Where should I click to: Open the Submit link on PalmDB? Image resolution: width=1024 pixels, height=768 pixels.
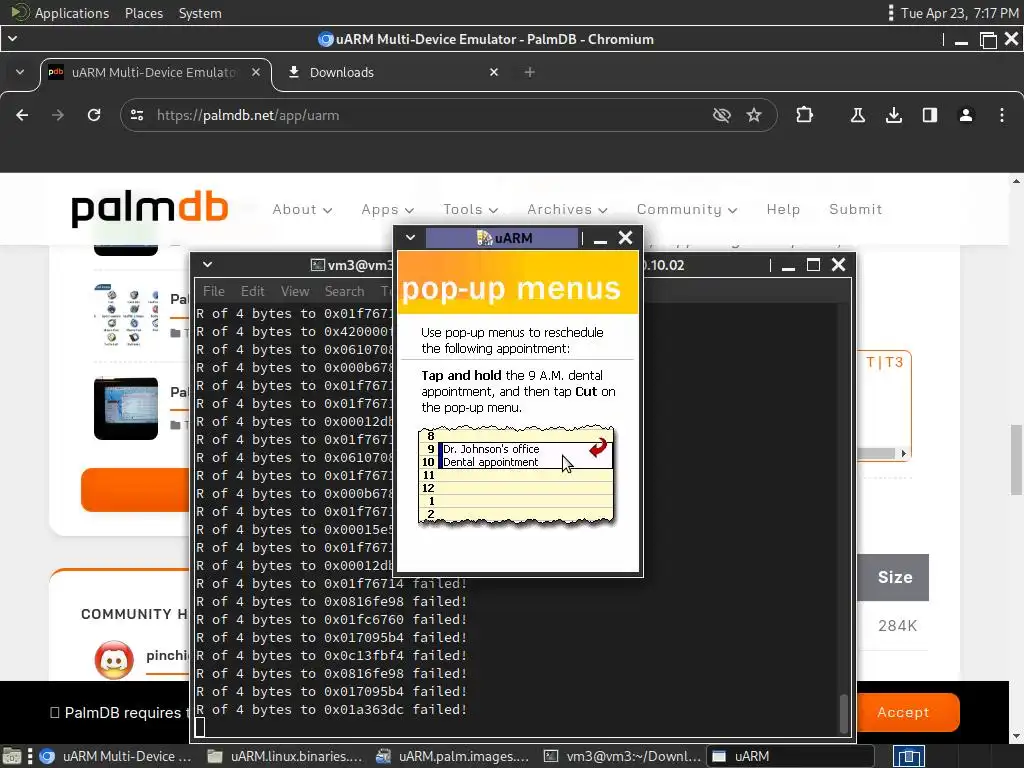pos(856,209)
